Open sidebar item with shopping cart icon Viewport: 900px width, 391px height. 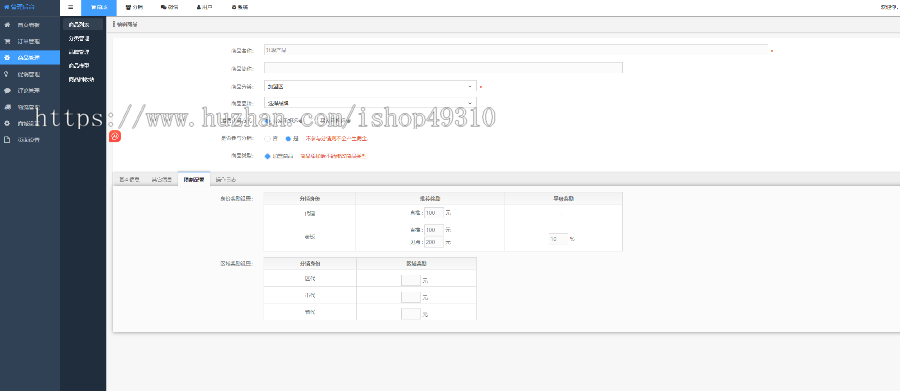(x=30, y=41)
